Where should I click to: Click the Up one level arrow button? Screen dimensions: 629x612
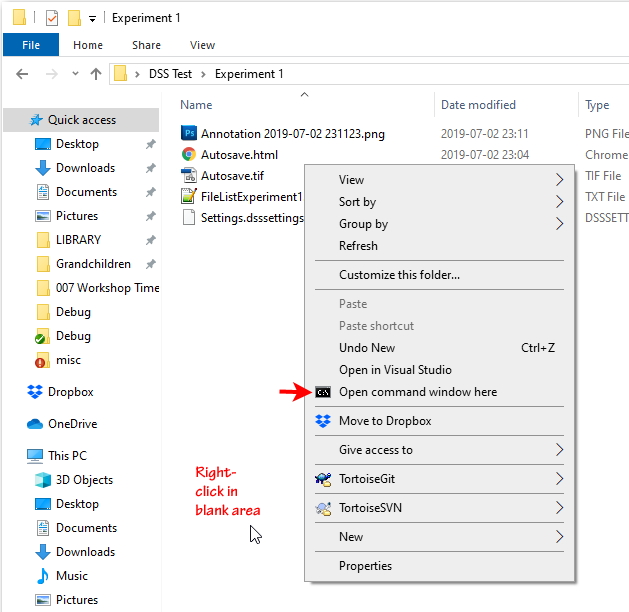[96, 74]
